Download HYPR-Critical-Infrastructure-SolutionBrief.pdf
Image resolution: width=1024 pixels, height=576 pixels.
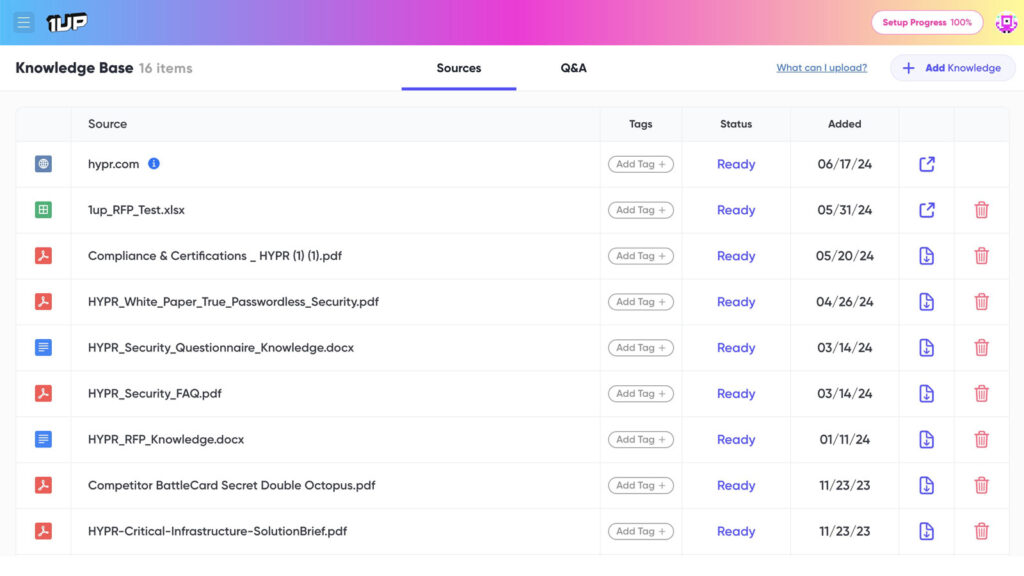point(927,531)
